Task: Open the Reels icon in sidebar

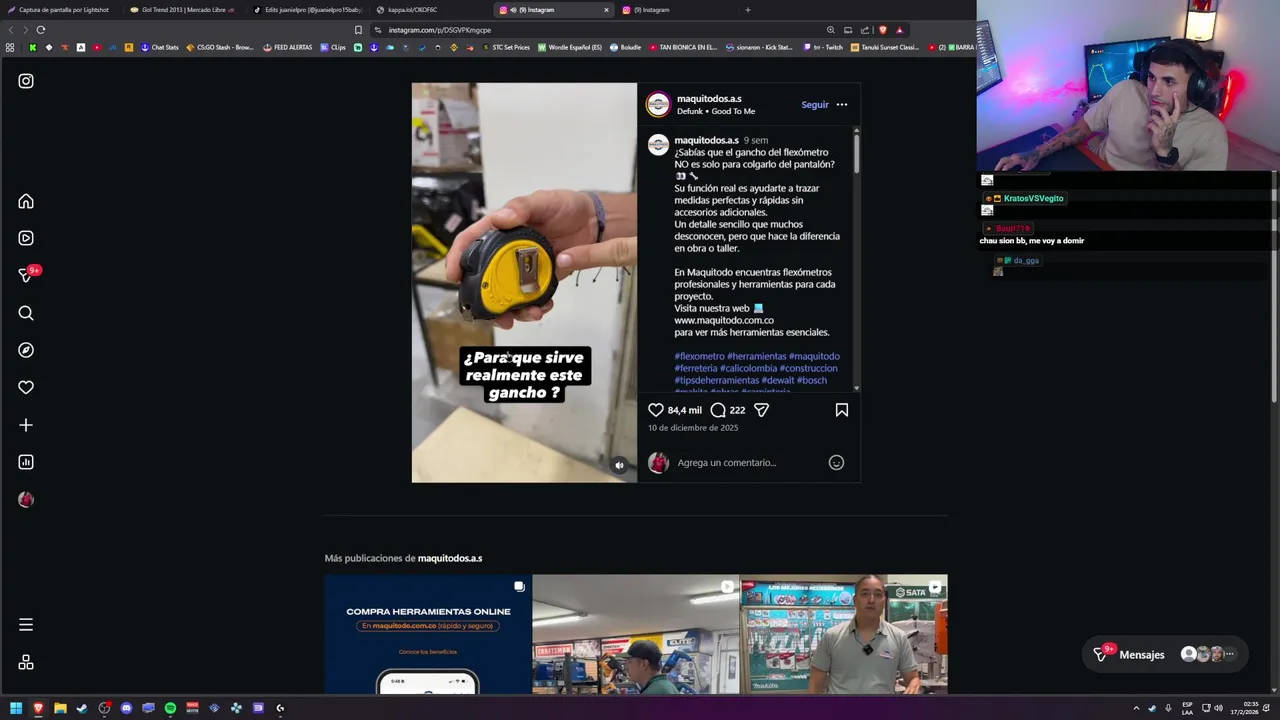Action: click(26, 238)
